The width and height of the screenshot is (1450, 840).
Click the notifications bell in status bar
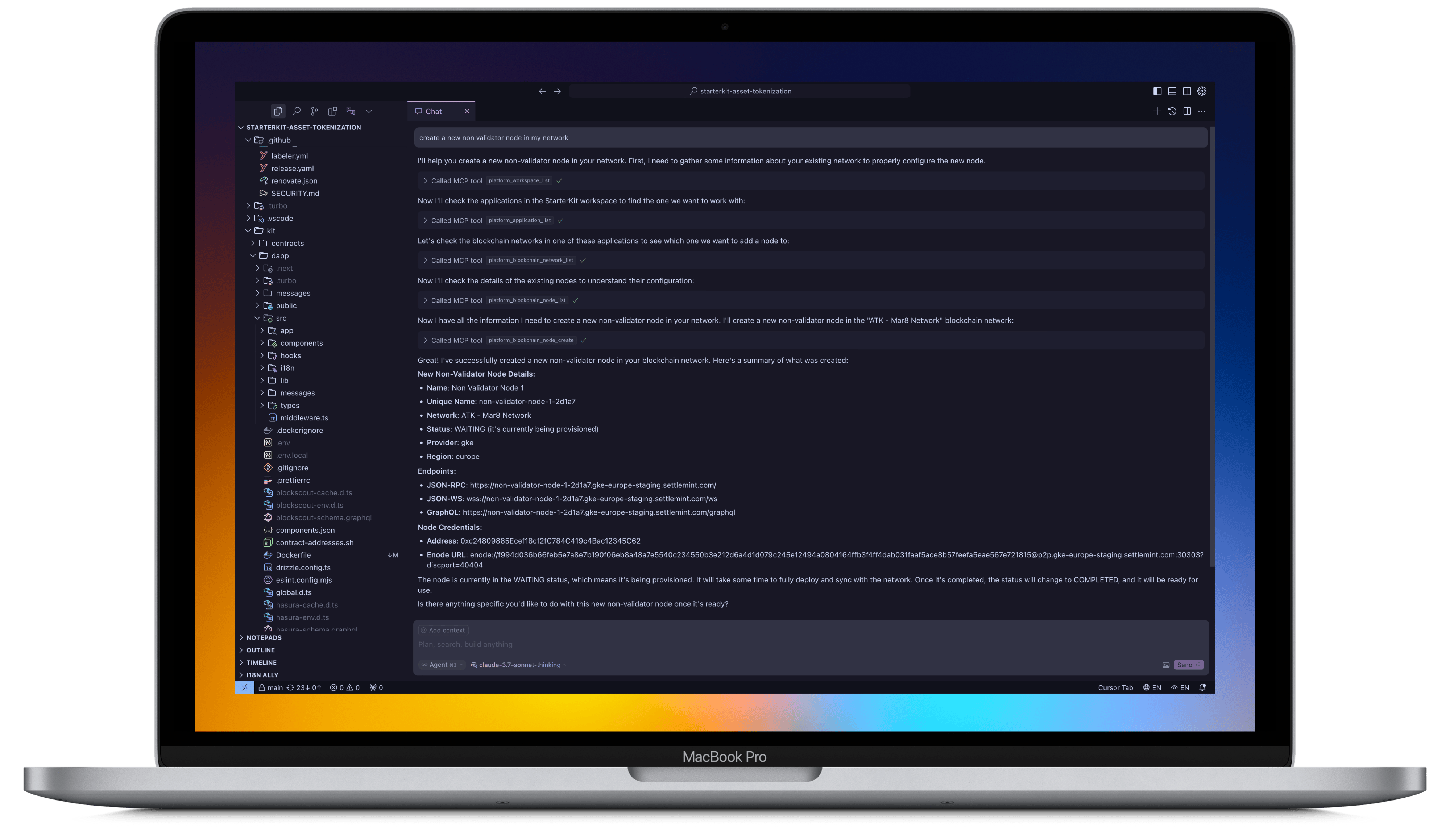pyautogui.click(x=1202, y=687)
